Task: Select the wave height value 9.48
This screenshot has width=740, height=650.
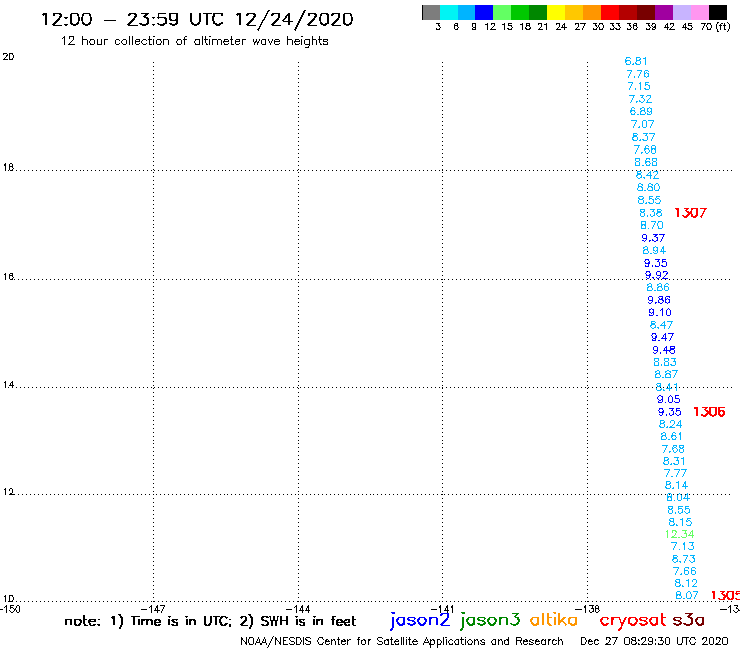Action: (x=664, y=350)
